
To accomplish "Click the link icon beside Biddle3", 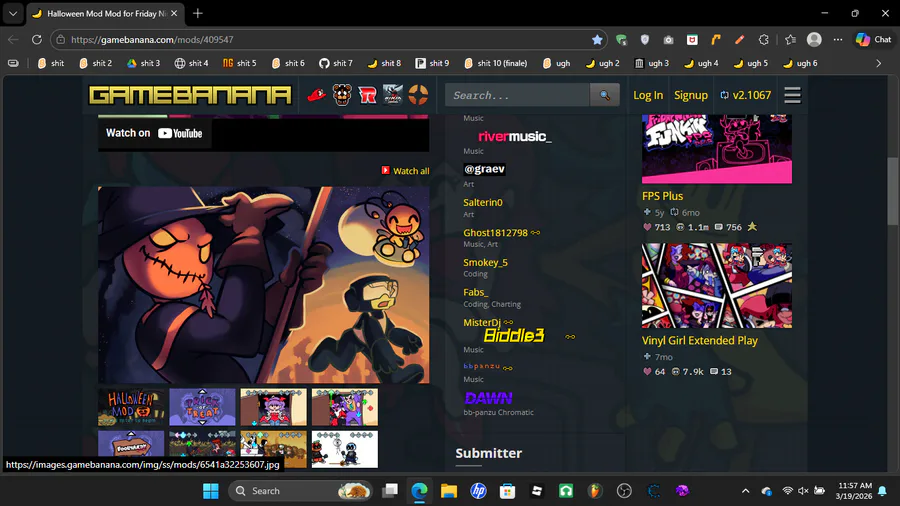I will click(570, 337).
